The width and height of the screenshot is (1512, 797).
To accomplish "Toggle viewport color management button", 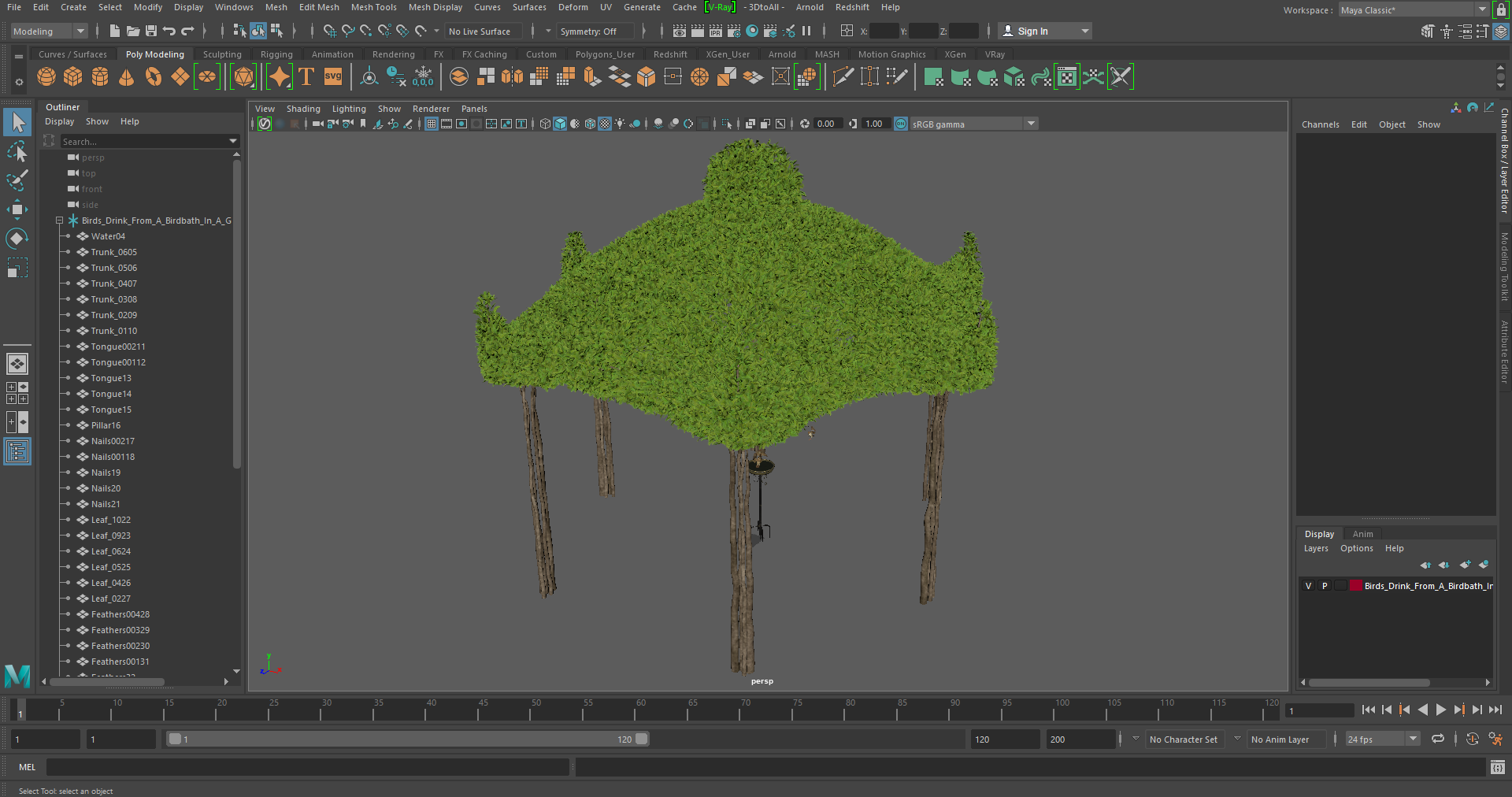I will [x=901, y=124].
